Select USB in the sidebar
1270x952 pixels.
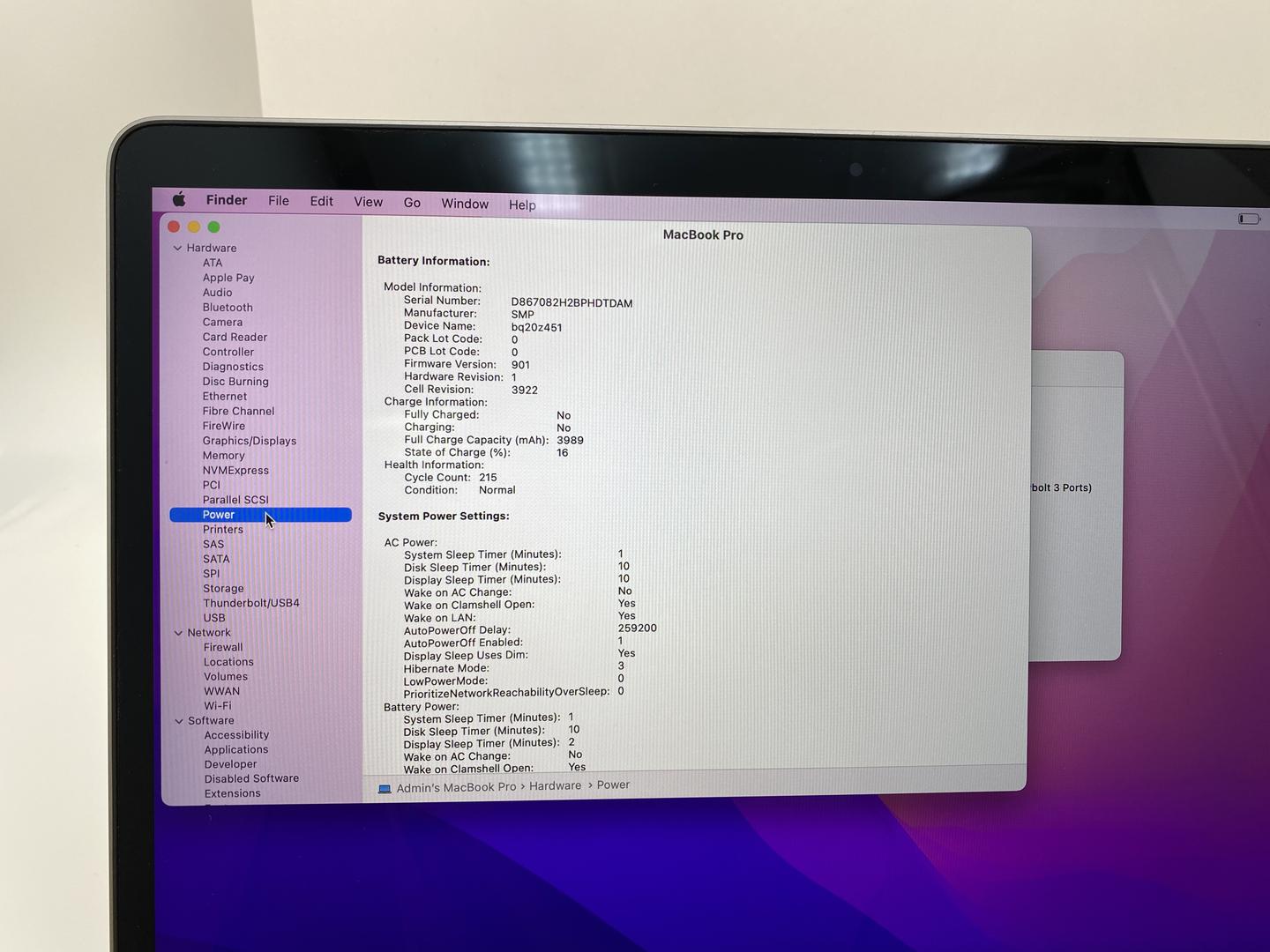(214, 618)
